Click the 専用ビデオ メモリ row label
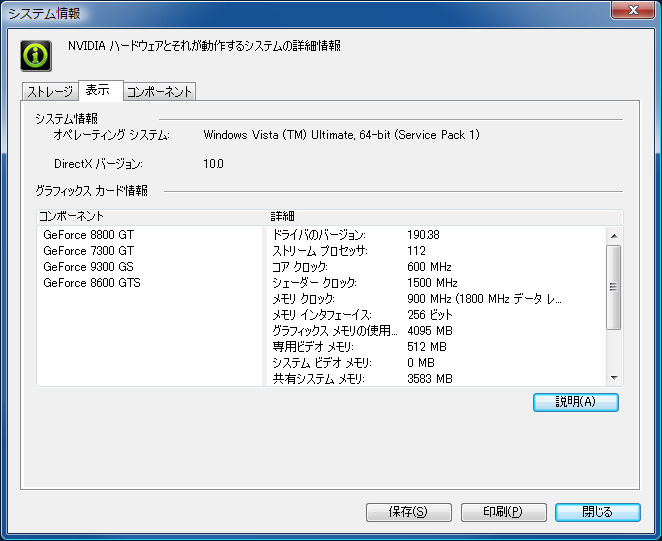This screenshot has width=662, height=541. tap(313, 347)
